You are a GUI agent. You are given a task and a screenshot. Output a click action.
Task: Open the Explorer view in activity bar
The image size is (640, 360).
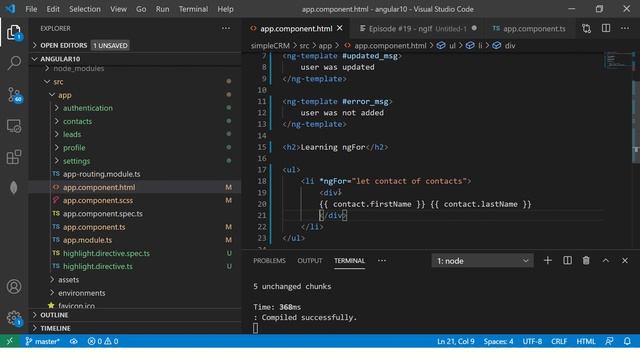pos(14,32)
